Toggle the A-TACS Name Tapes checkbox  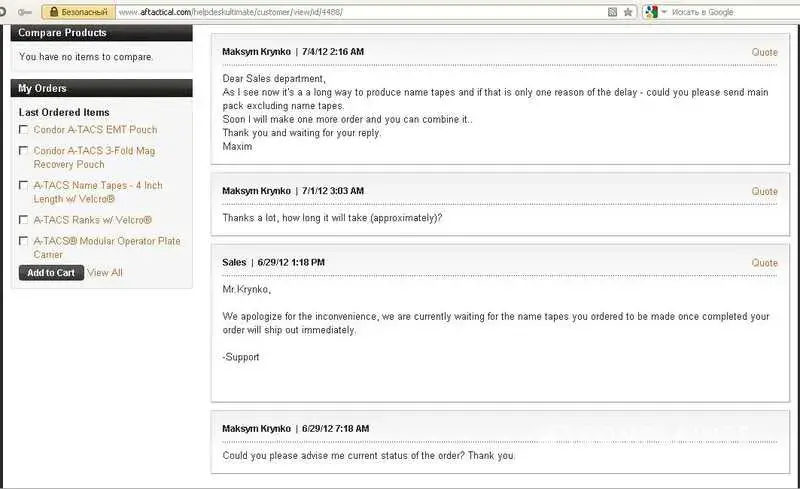(x=24, y=185)
